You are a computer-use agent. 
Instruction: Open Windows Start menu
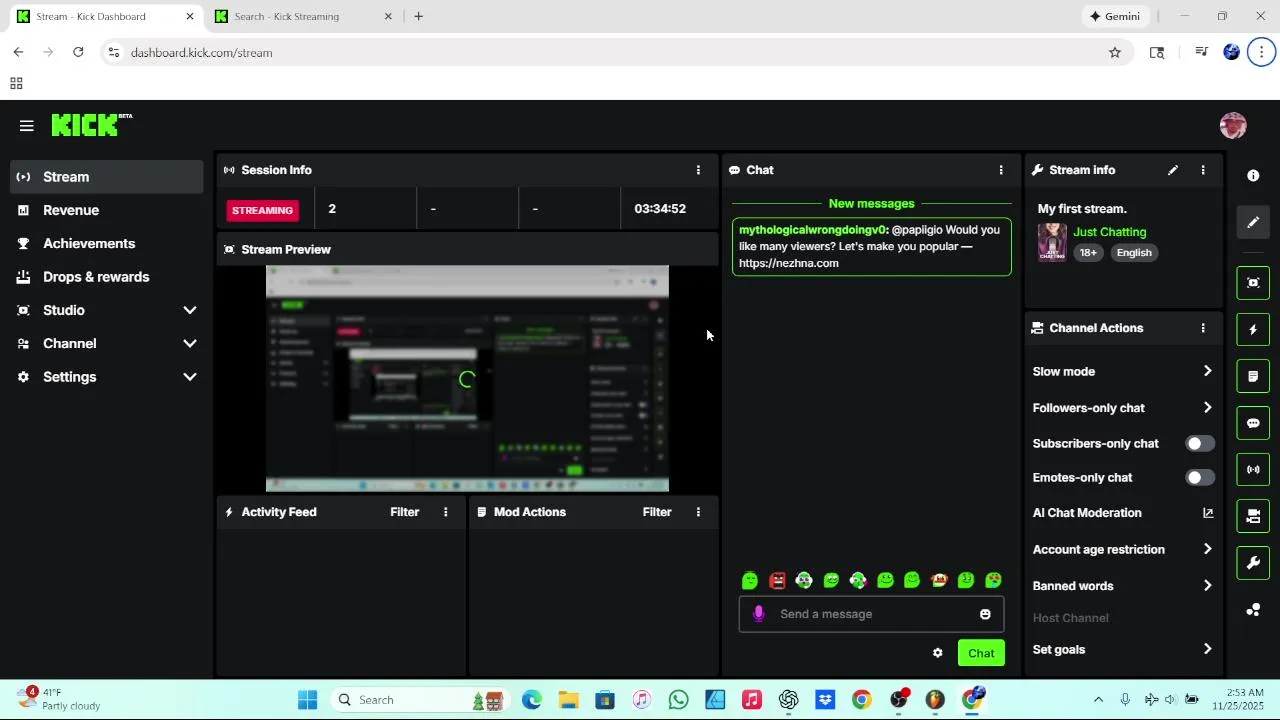pos(307,700)
